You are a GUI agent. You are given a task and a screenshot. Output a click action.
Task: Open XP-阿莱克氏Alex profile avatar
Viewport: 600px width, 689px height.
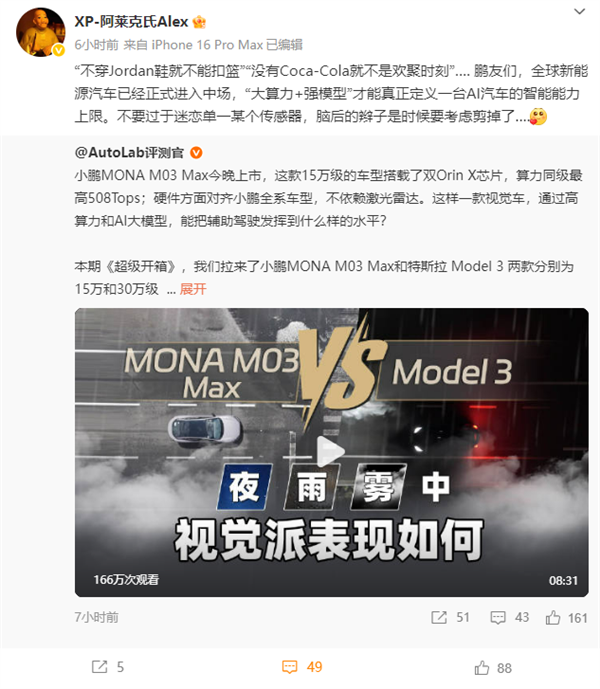point(40,32)
